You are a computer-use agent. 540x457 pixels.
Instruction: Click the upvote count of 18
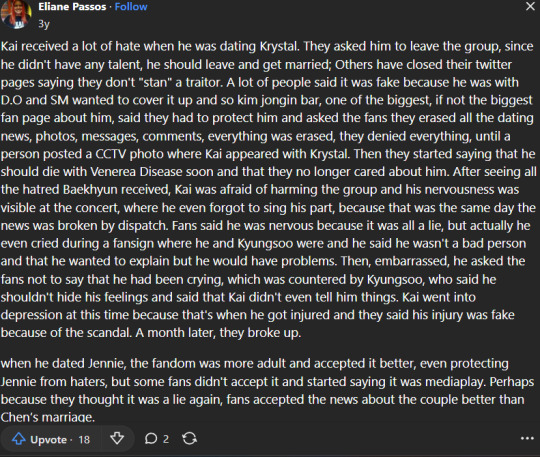84,440
